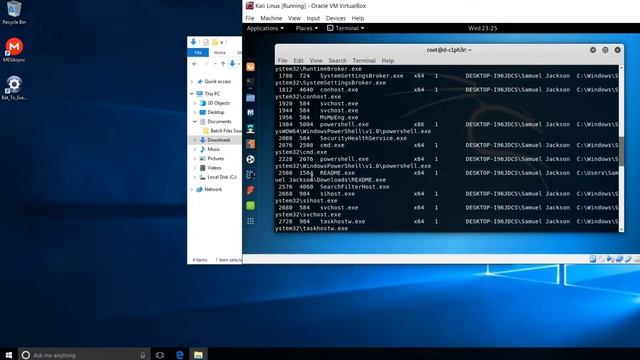Open VirtualBox Input menu
Viewport: 640px width, 360px height.
click(313, 18)
